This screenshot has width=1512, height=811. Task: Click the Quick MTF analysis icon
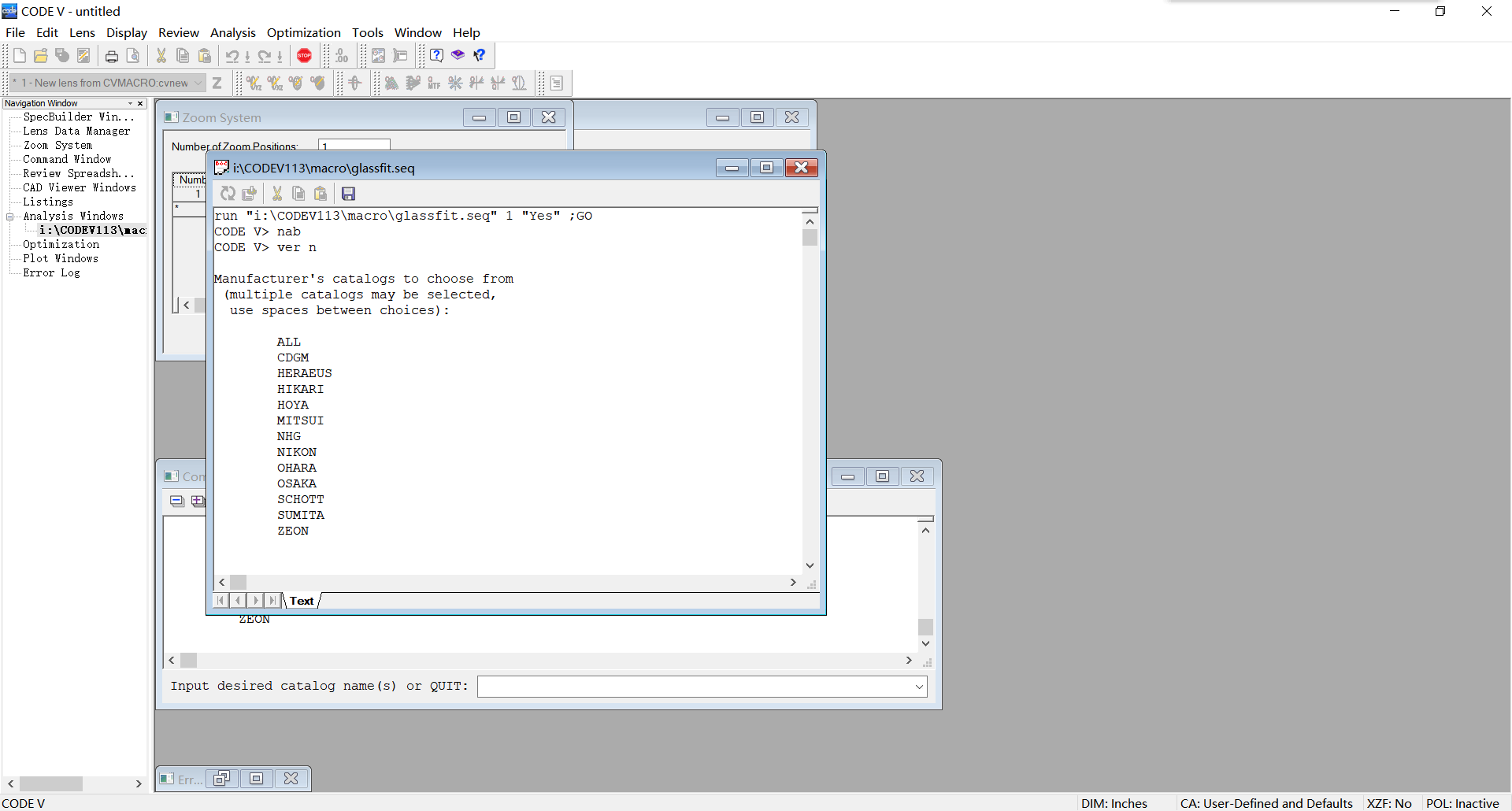[434, 83]
